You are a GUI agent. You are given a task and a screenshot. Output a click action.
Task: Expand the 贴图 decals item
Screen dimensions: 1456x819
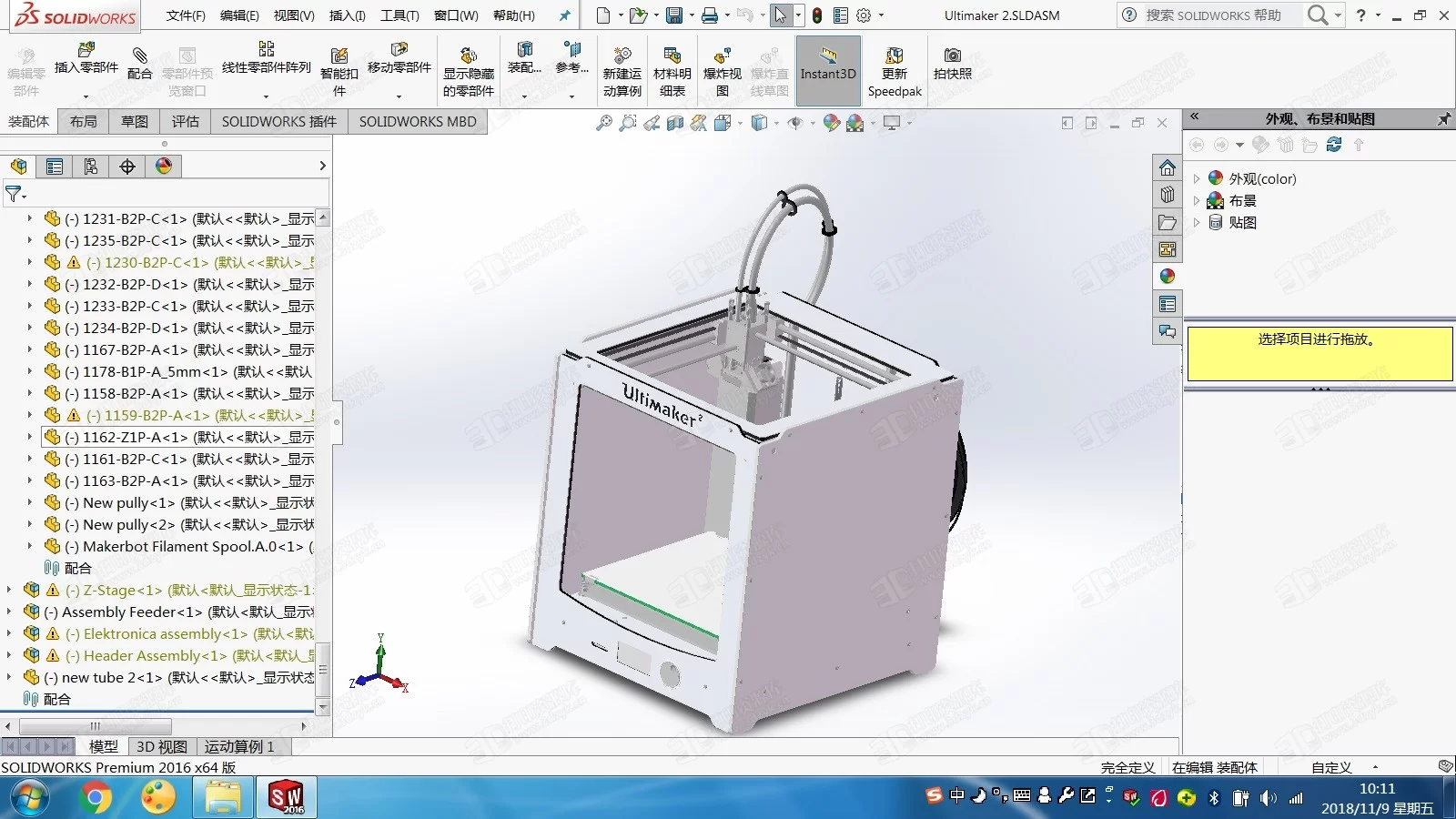[1196, 223]
